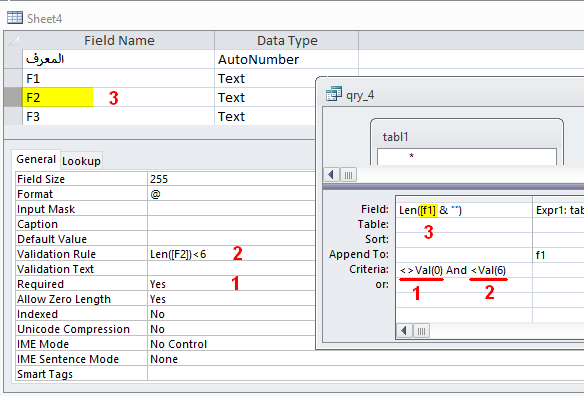Click the F2 row Text data type
Viewport: 584px width, 396px height.
(265, 98)
